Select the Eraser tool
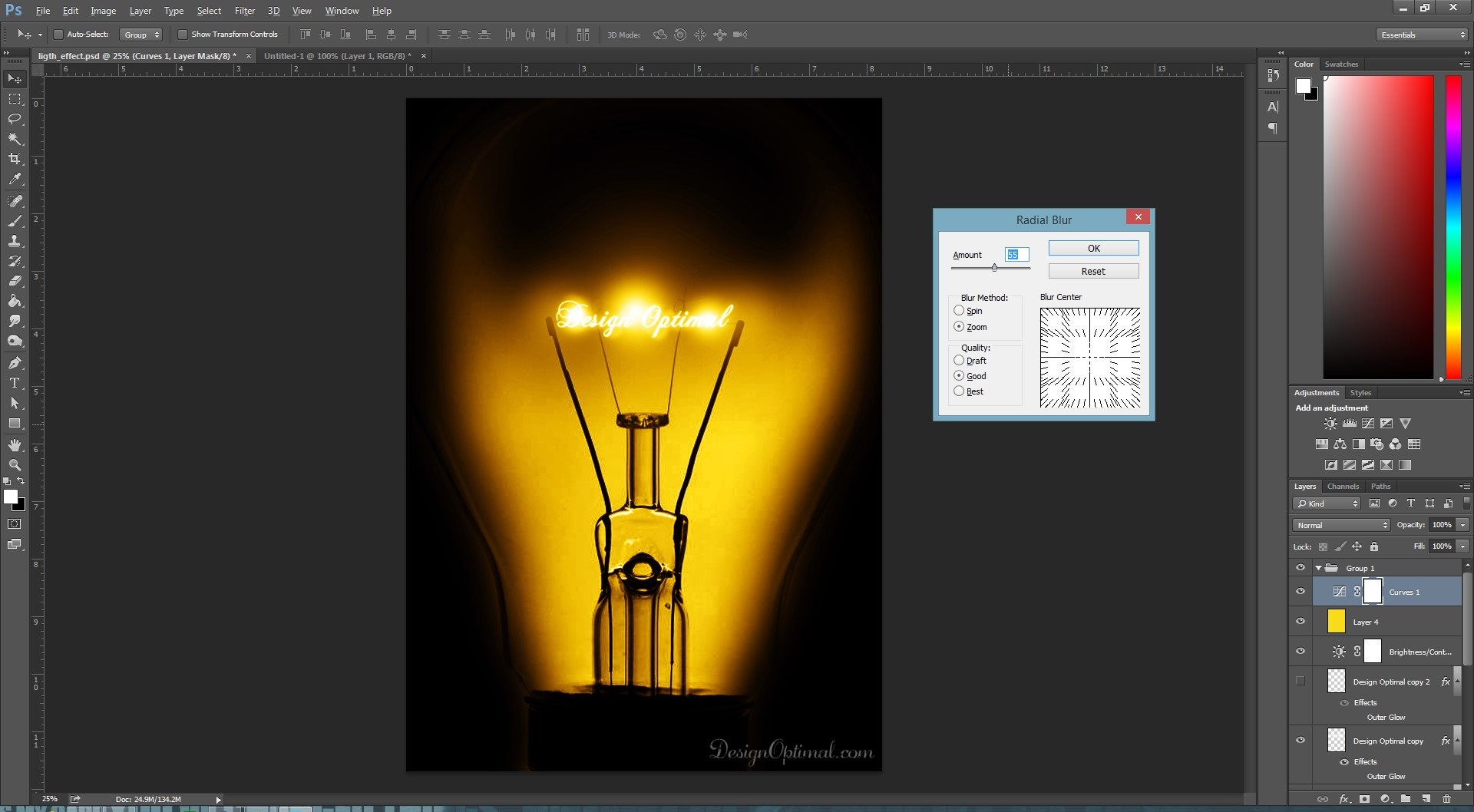 15,281
